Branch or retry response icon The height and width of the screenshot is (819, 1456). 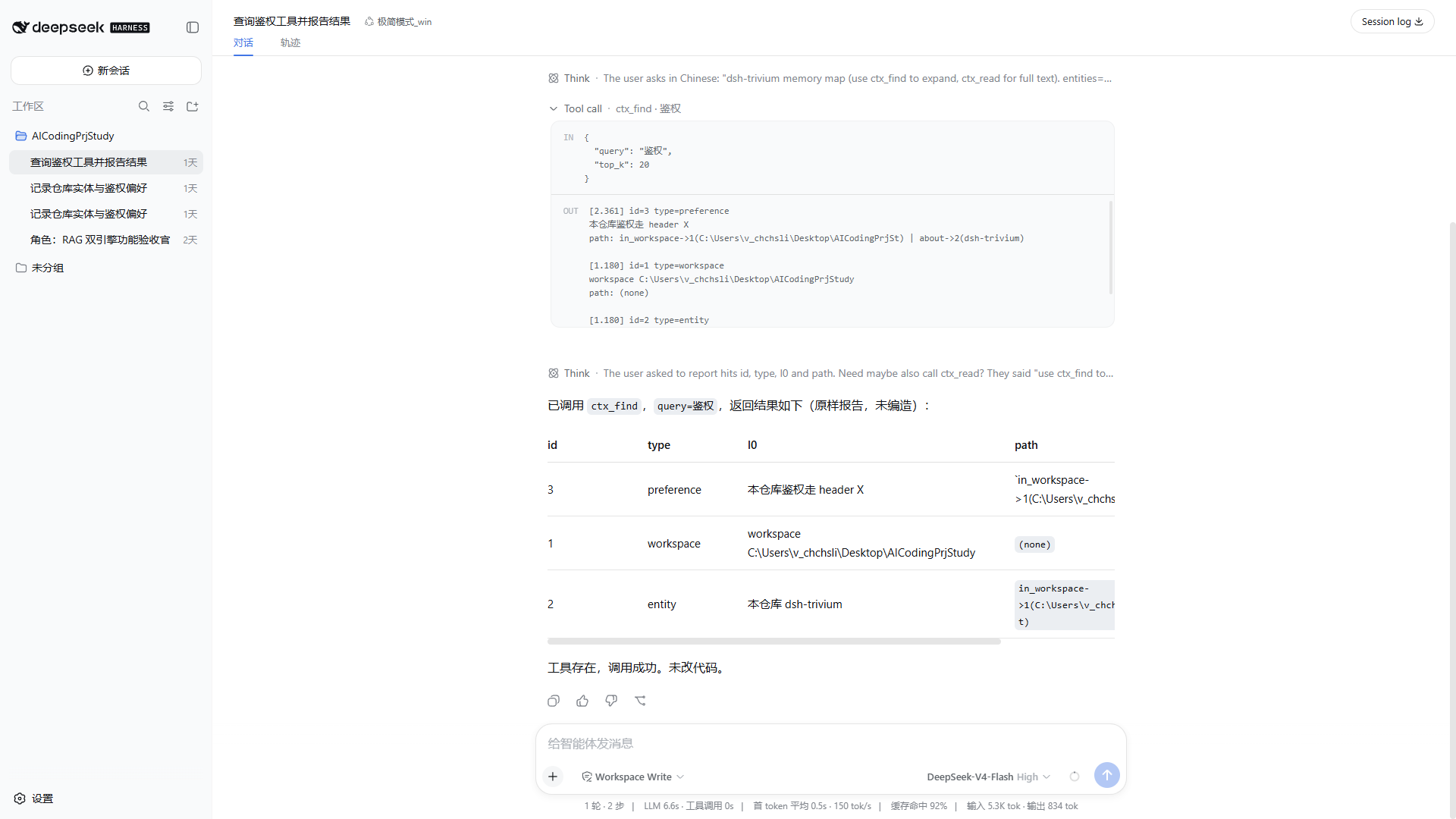[x=640, y=701]
